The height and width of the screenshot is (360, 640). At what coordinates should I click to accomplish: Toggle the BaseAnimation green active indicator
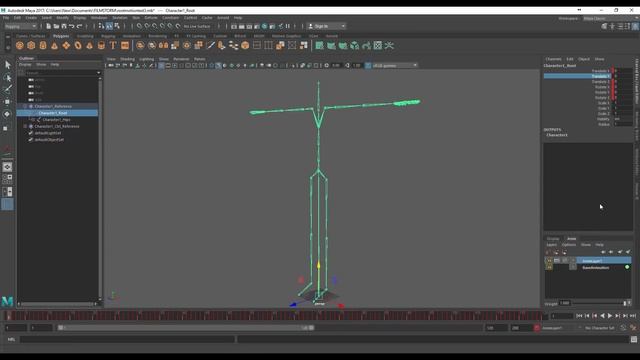(x=627, y=267)
